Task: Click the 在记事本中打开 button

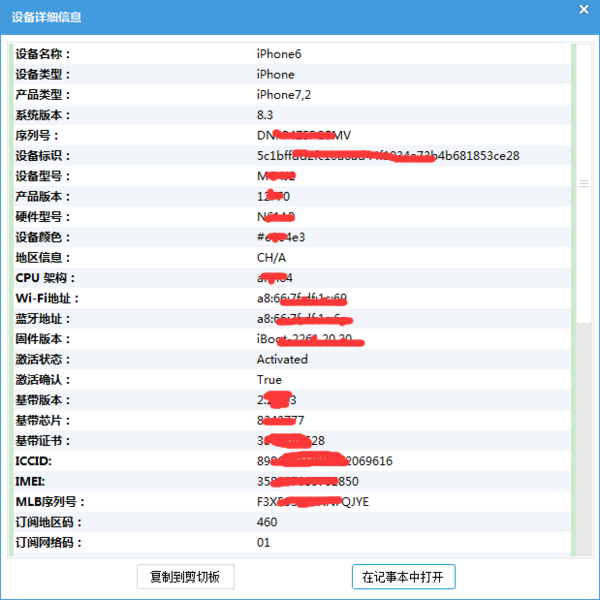Action: pyautogui.click(x=403, y=576)
